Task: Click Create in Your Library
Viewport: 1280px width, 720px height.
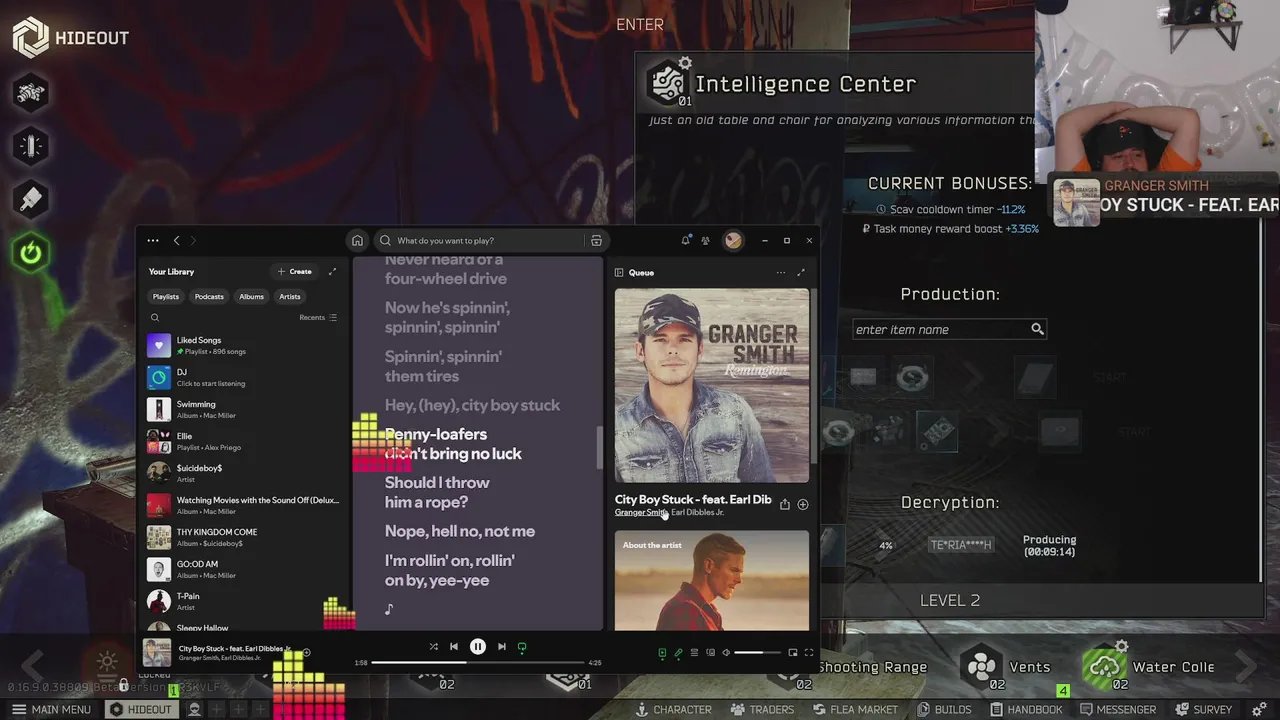Action: [295, 271]
